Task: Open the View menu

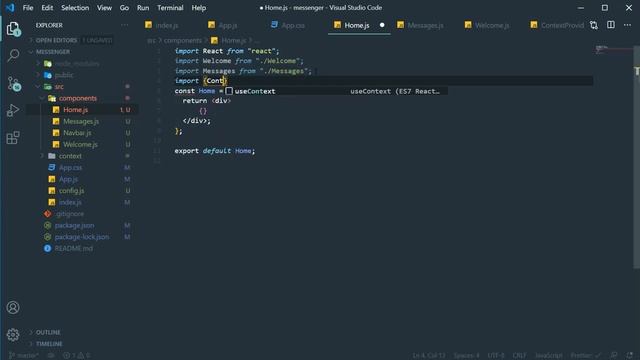Action: click(104, 8)
